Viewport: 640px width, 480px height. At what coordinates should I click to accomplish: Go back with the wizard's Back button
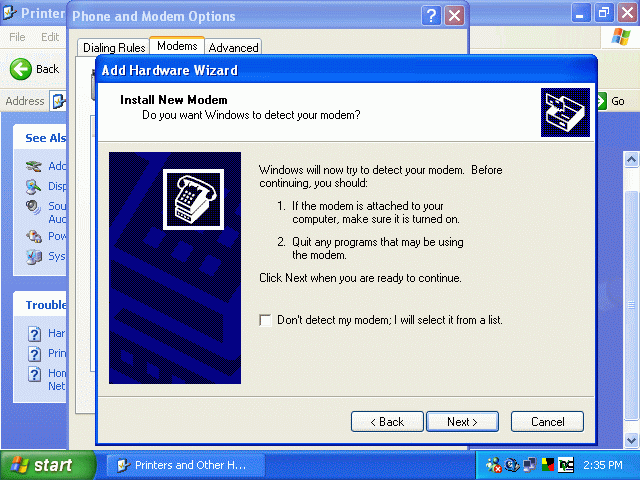(x=387, y=422)
